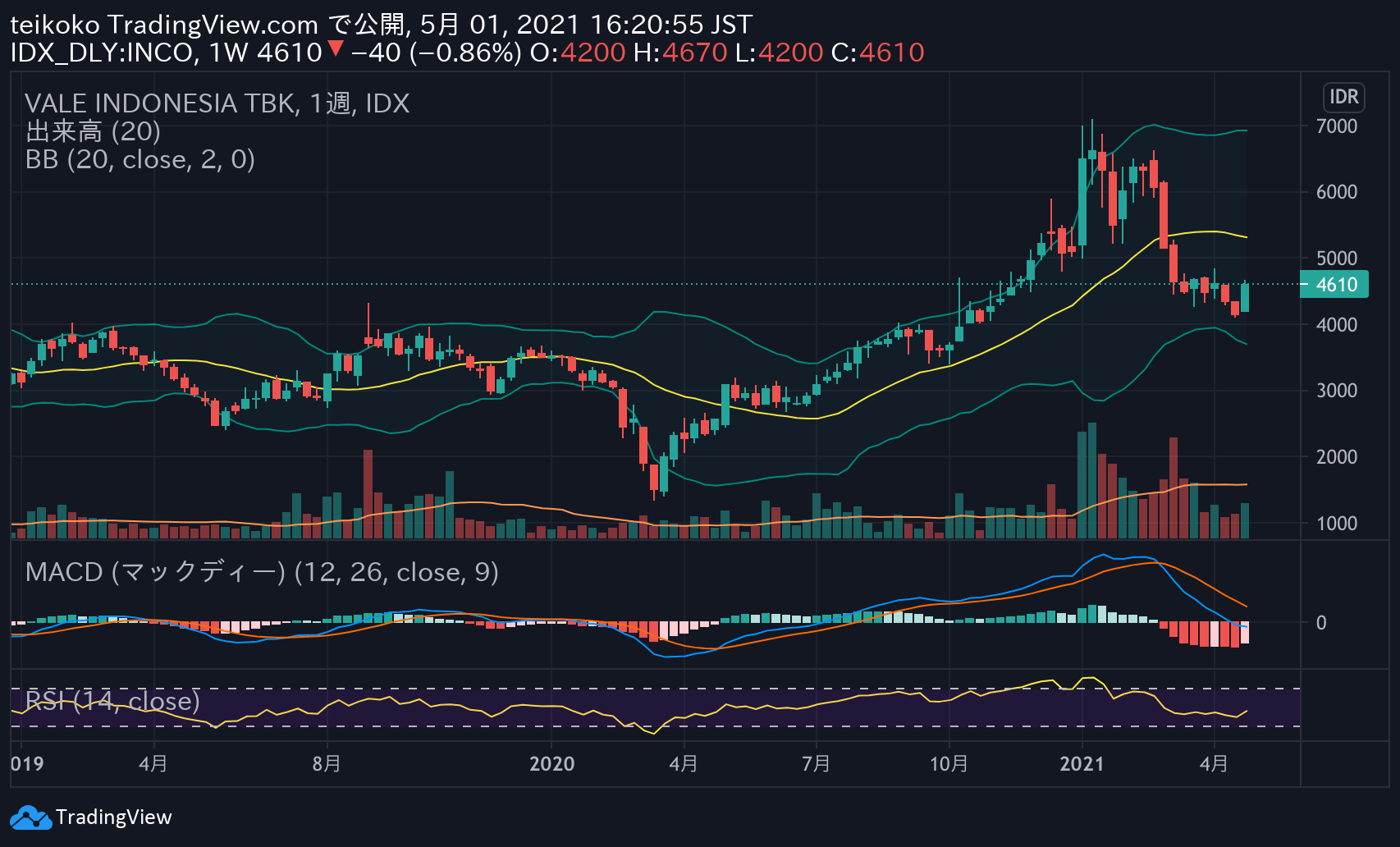Click the 8月 time axis label
Viewport: 1400px width, 847px height.
click(327, 764)
